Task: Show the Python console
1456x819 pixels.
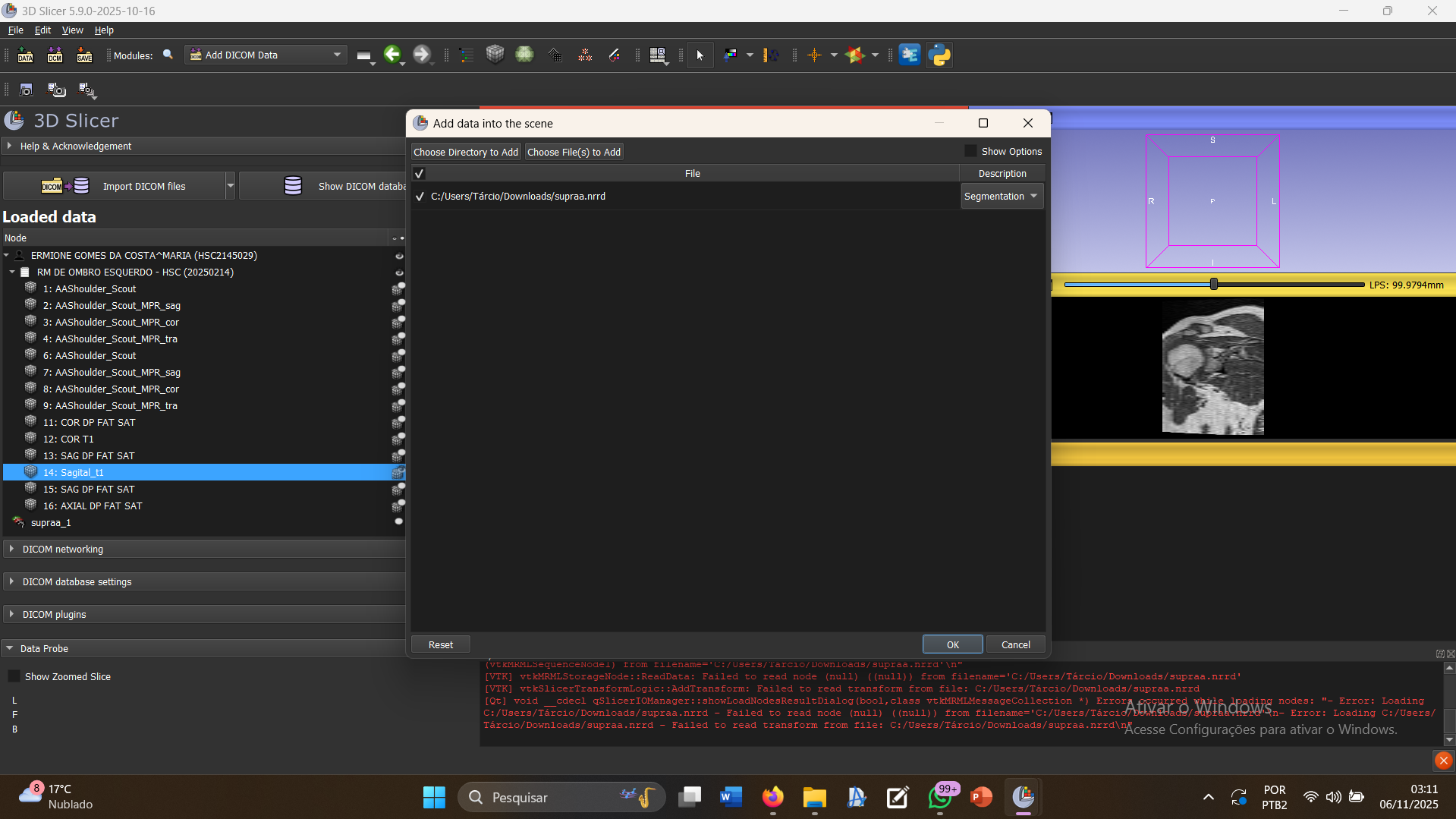Action: tap(939, 55)
